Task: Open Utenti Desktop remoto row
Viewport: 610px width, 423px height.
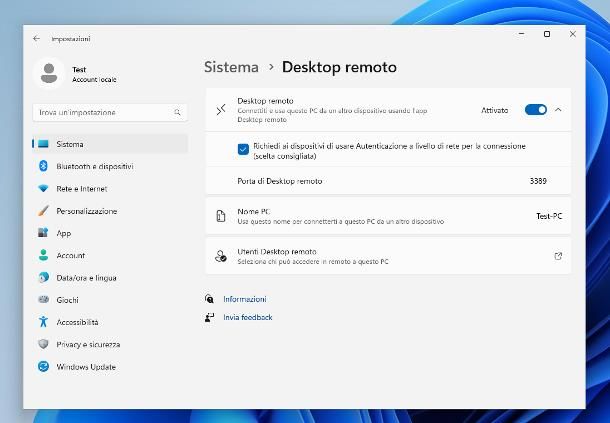Action: (388, 256)
